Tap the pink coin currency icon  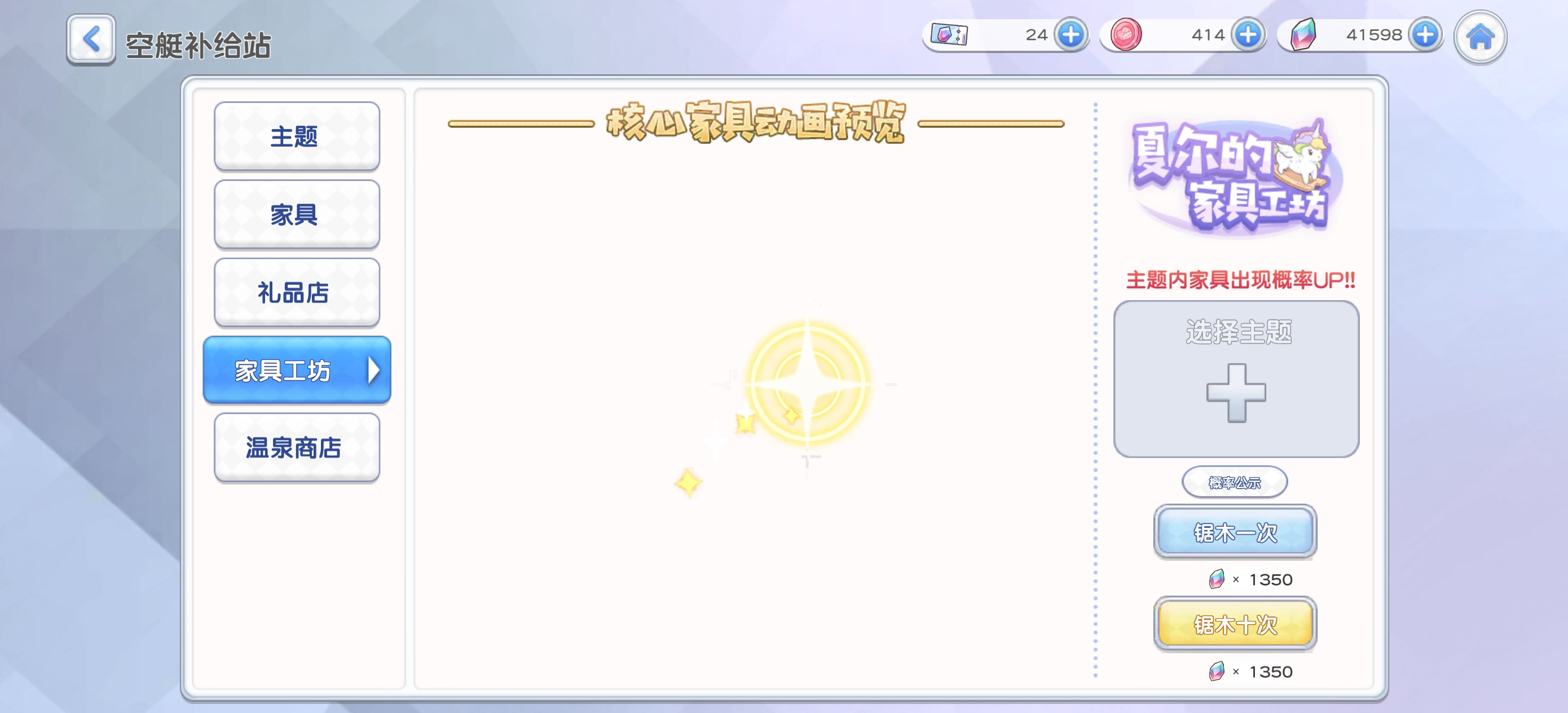tap(1125, 35)
